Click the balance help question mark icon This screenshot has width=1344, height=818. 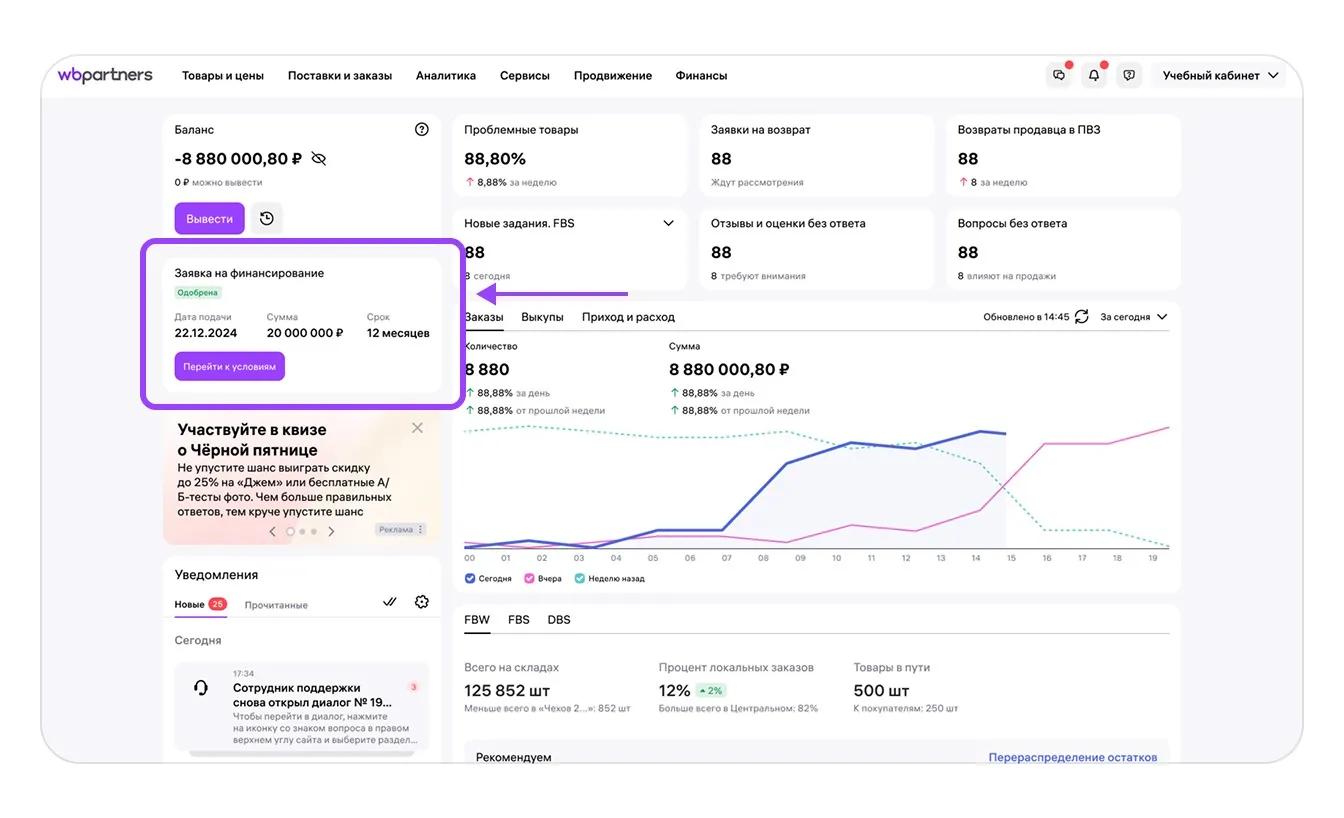tap(422, 129)
